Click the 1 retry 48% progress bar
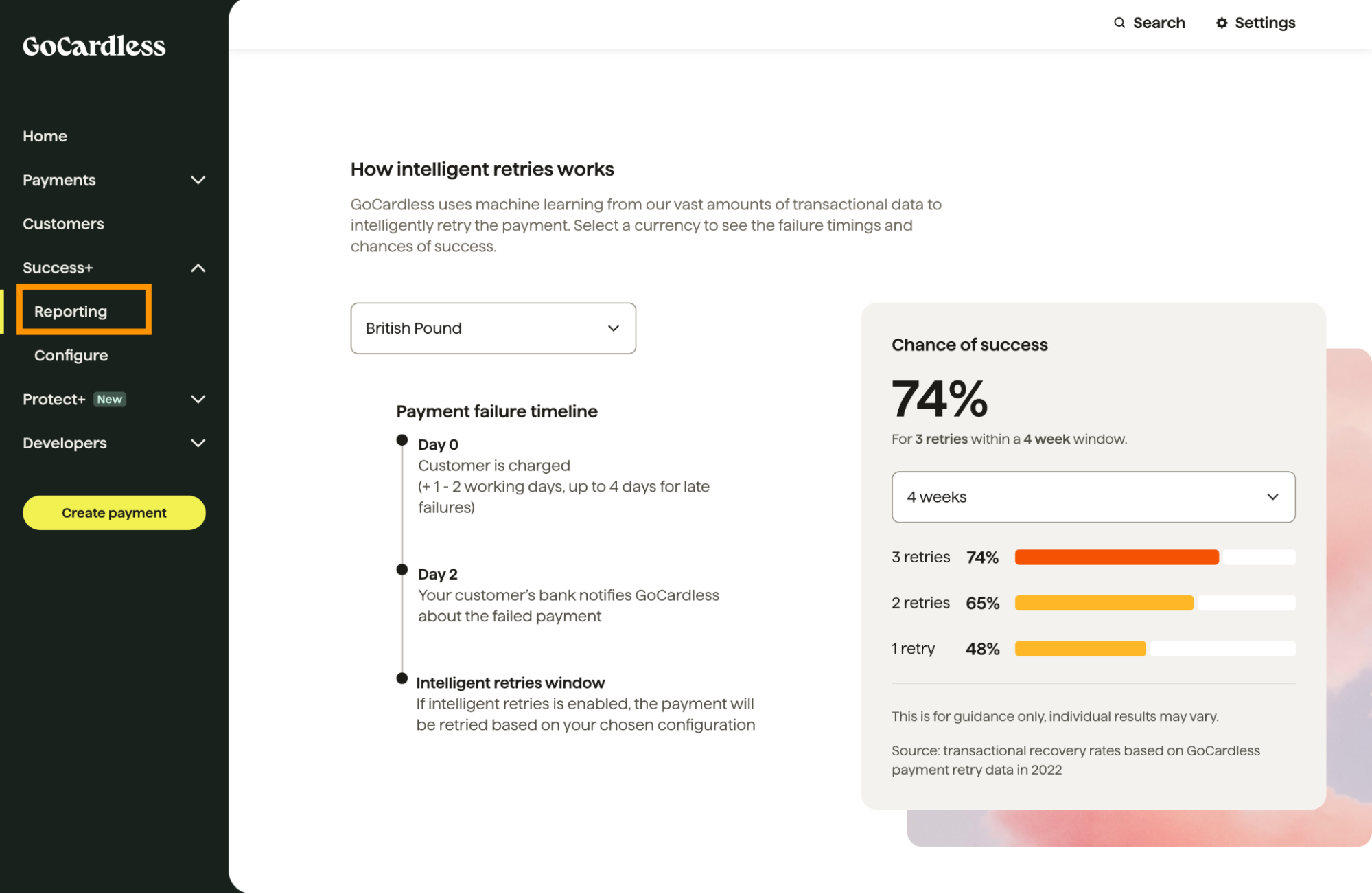This screenshot has height=894, width=1372. (x=1154, y=649)
